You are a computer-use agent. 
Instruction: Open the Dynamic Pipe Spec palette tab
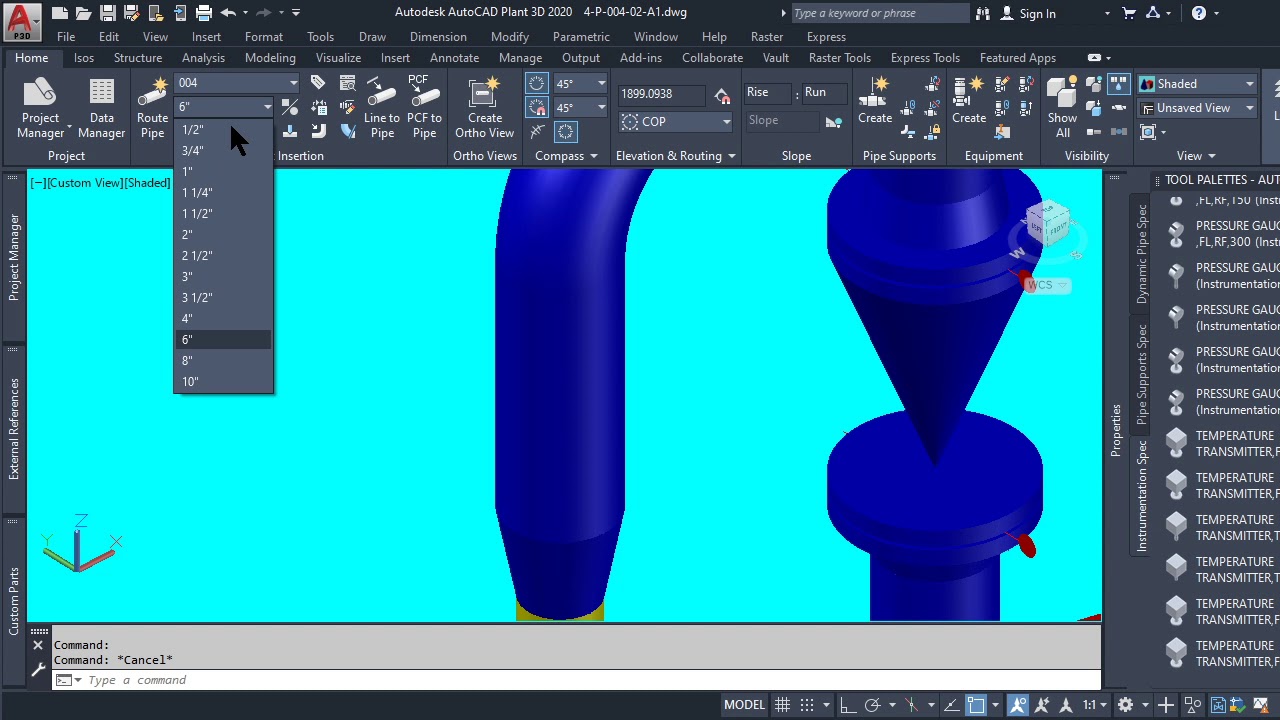pyautogui.click(x=1141, y=254)
